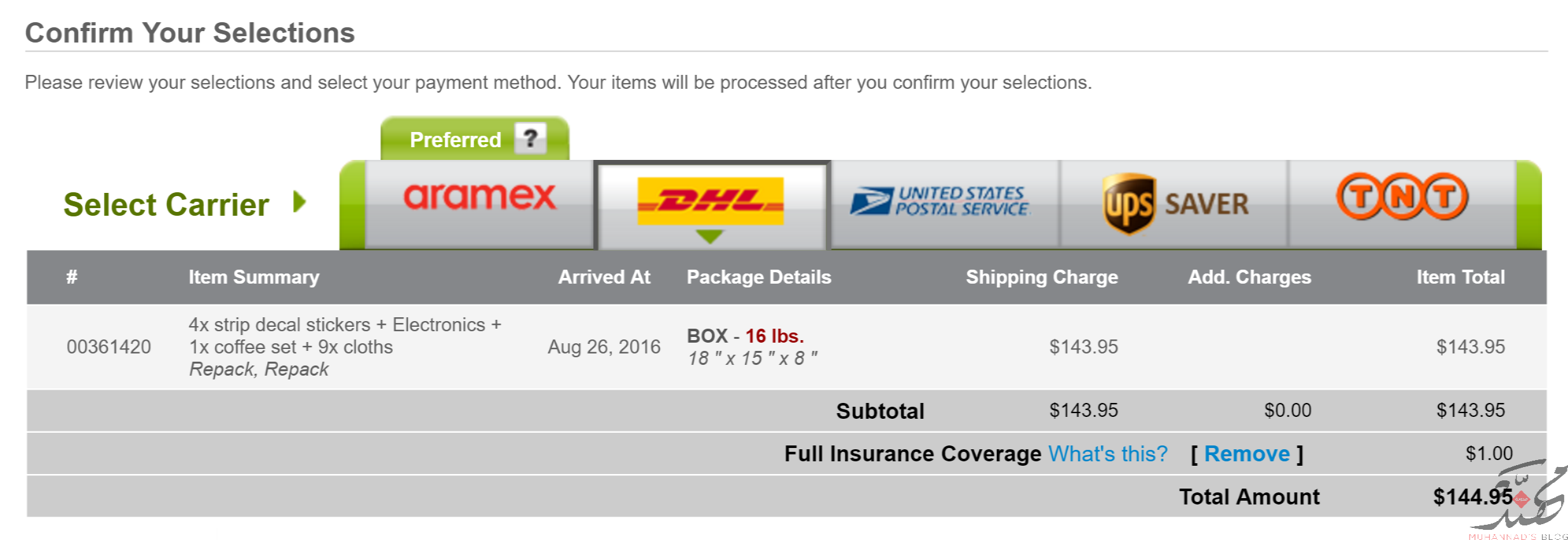Click the 16 lbs. package weight text
The height and width of the screenshot is (540, 1568).
pyautogui.click(x=774, y=336)
